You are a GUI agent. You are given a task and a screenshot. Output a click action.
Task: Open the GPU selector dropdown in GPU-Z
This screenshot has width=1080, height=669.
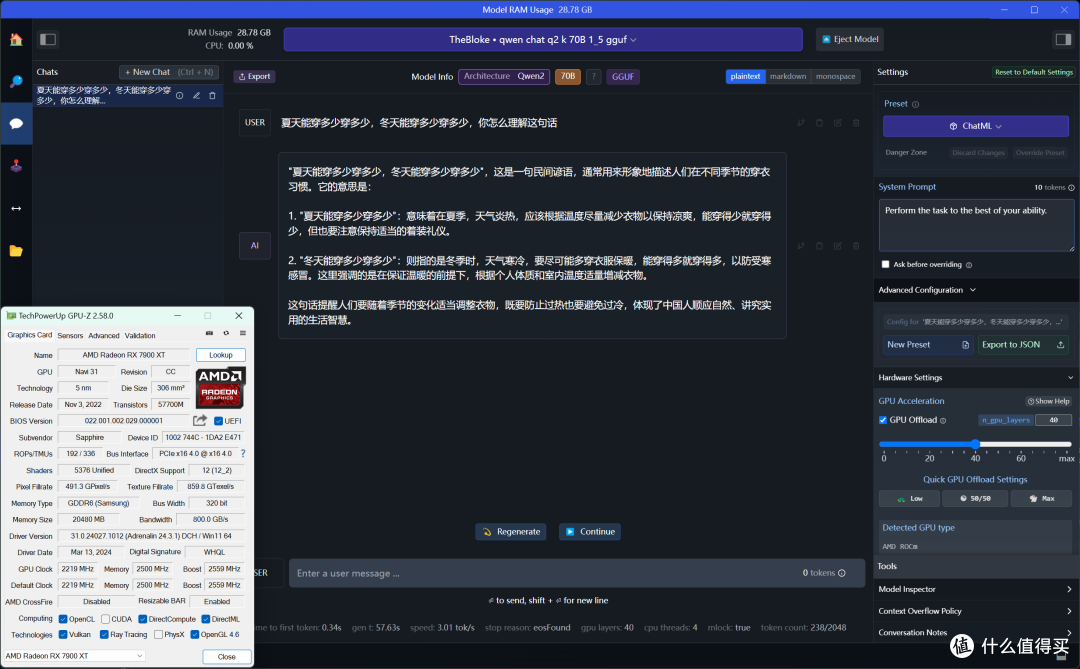coord(74,656)
